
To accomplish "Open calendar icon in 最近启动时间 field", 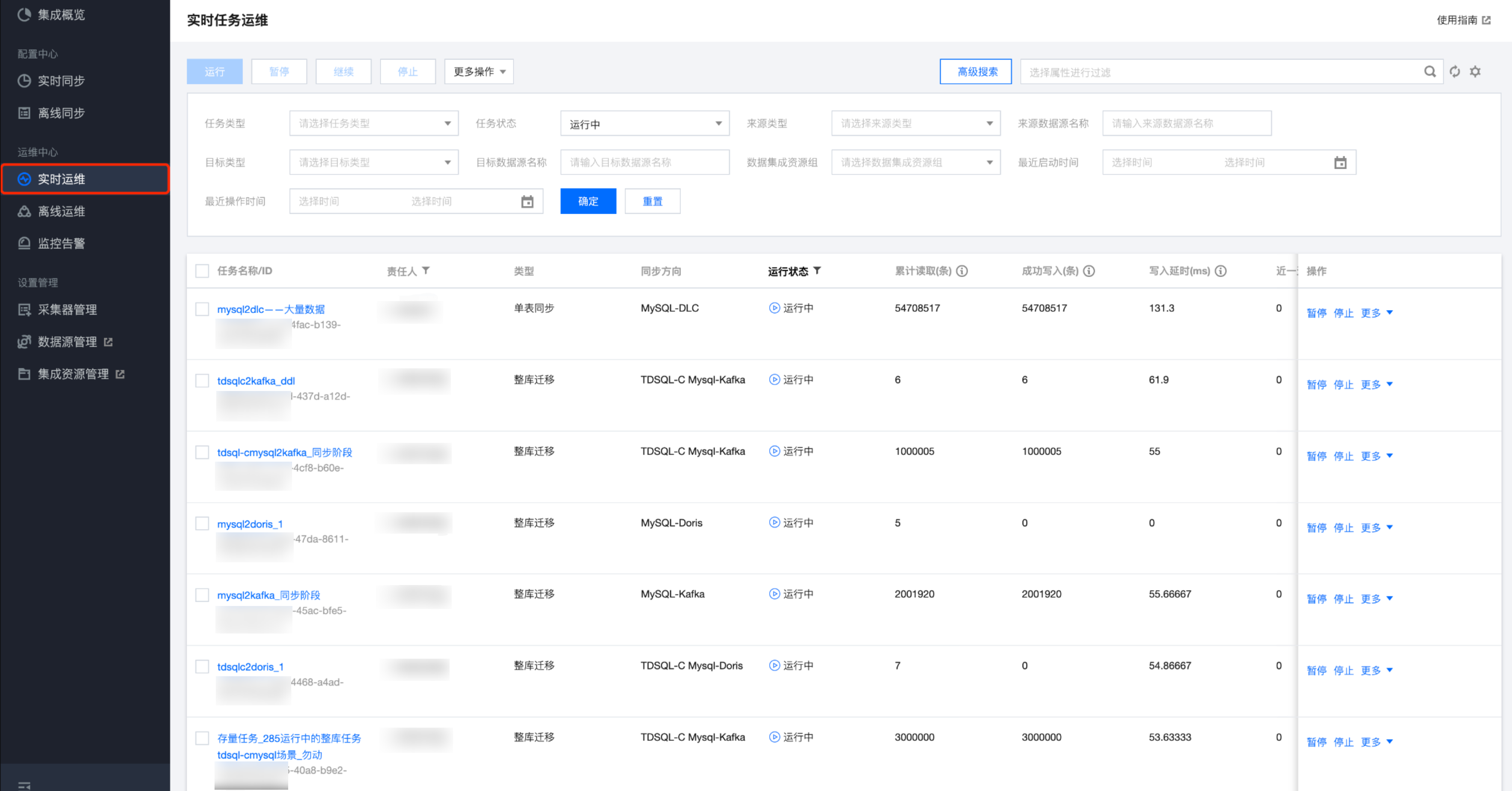I will pyautogui.click(x=1340, y=163).
